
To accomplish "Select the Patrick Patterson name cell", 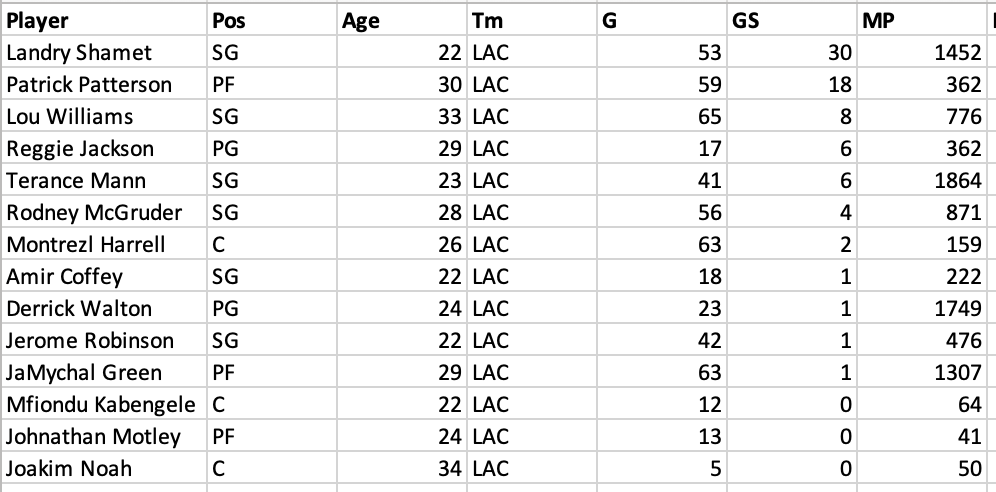I will [104, 84].
